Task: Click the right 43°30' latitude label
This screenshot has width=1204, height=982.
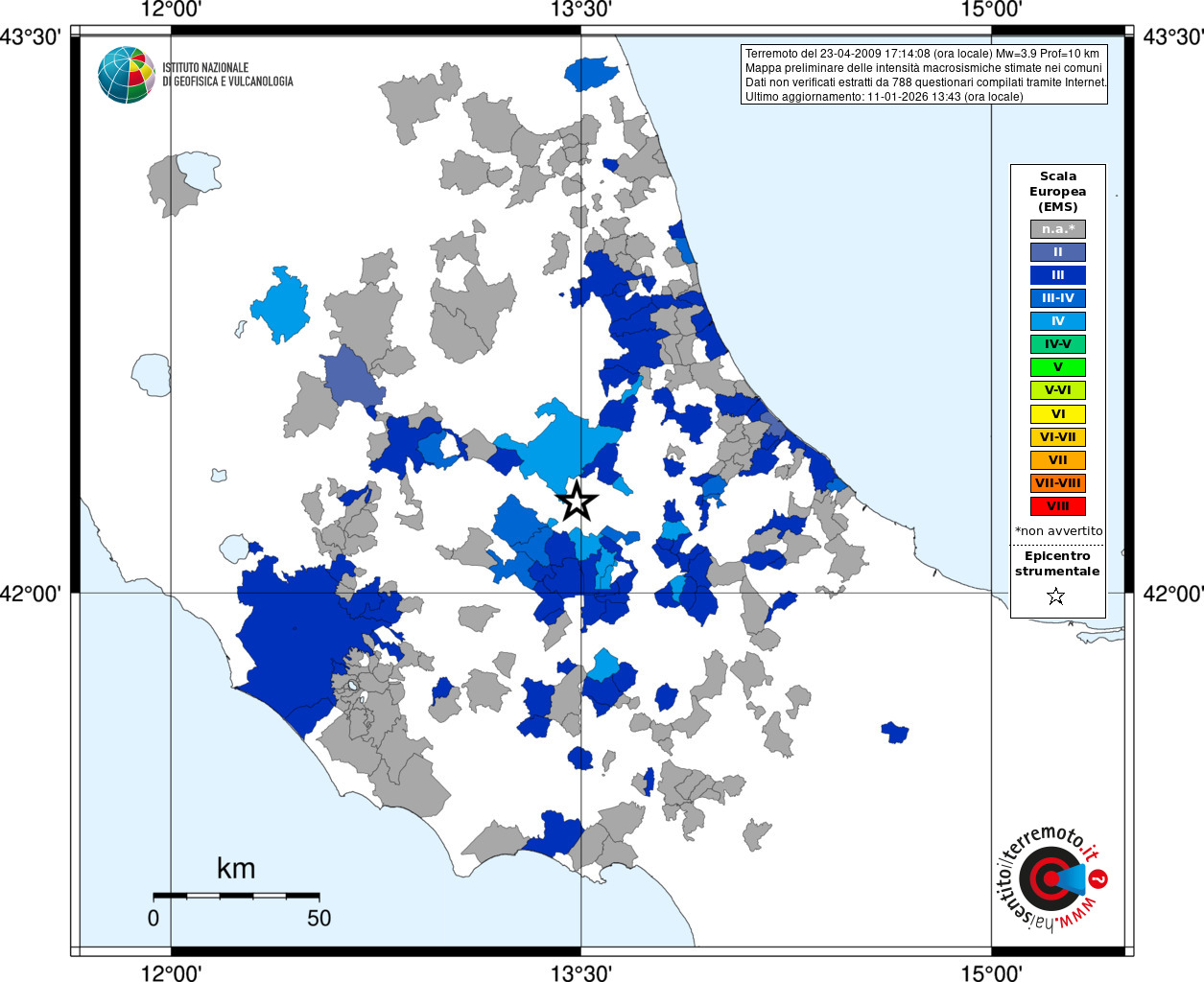Action: point(1173,37)
